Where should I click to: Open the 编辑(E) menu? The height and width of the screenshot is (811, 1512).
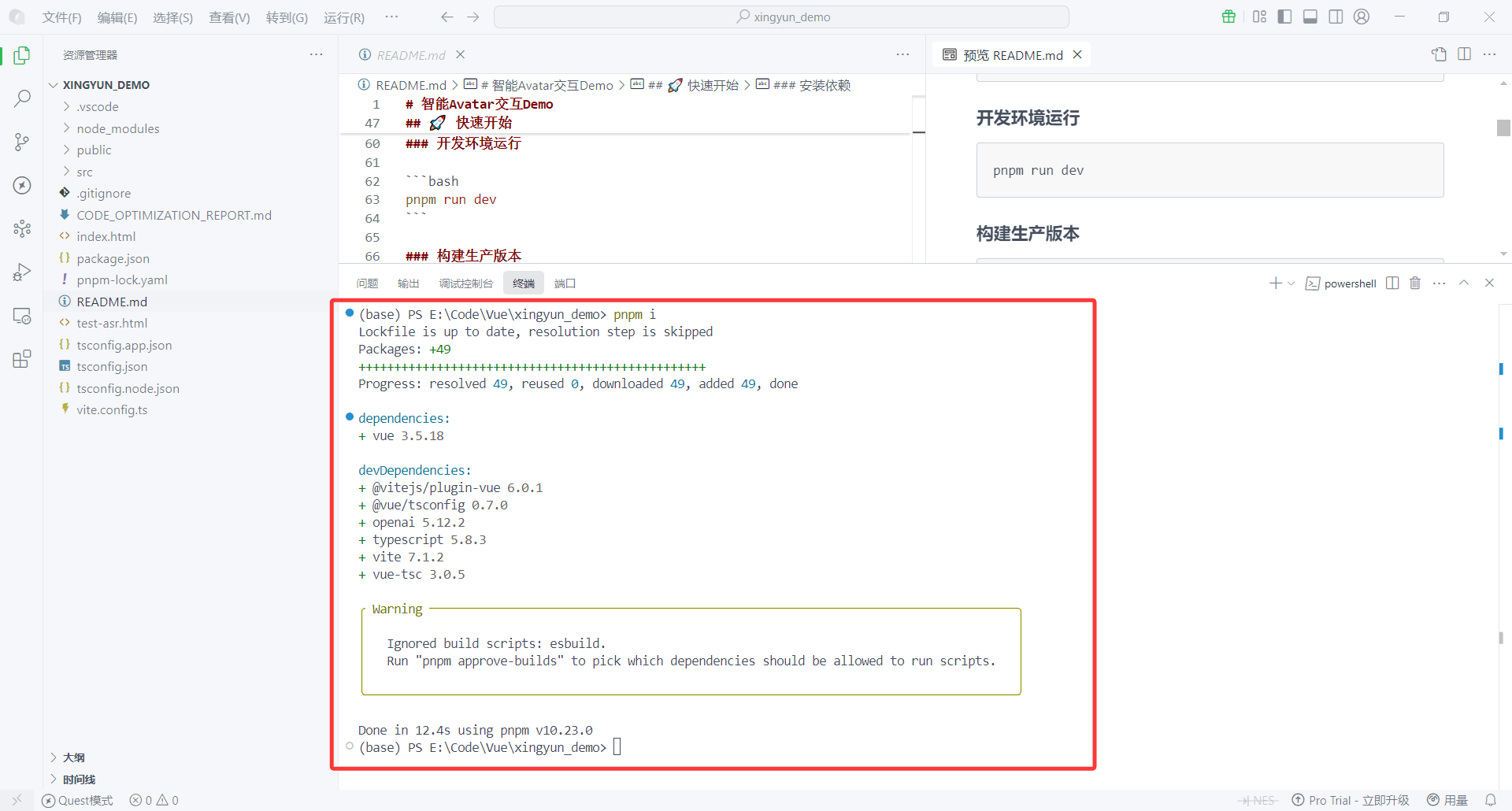pos(117,17)
